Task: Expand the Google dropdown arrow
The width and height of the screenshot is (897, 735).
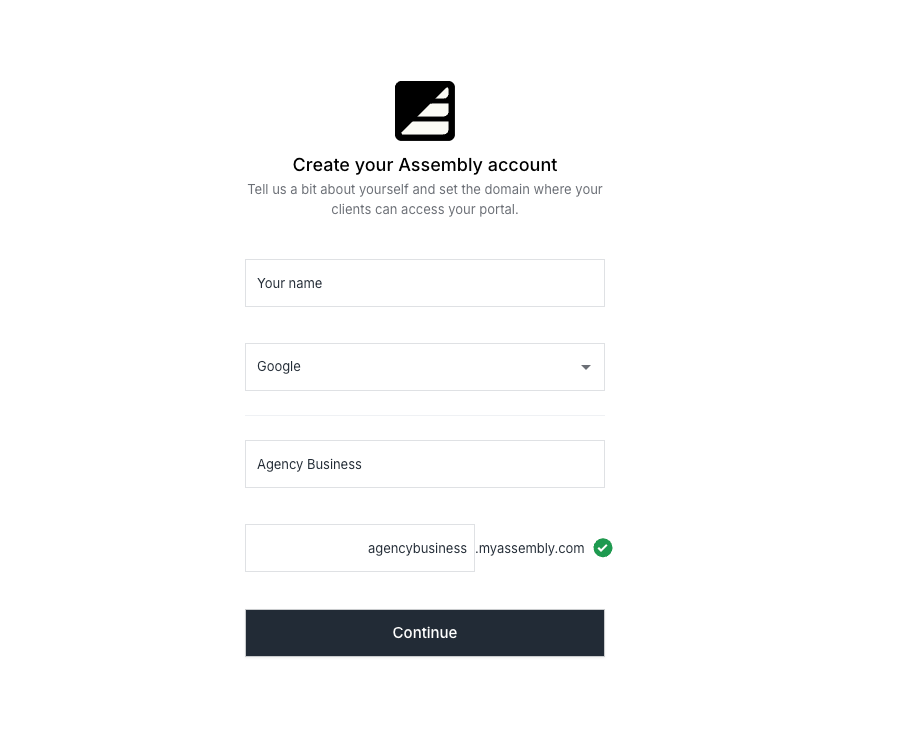Action: click(x=586, y=367)
